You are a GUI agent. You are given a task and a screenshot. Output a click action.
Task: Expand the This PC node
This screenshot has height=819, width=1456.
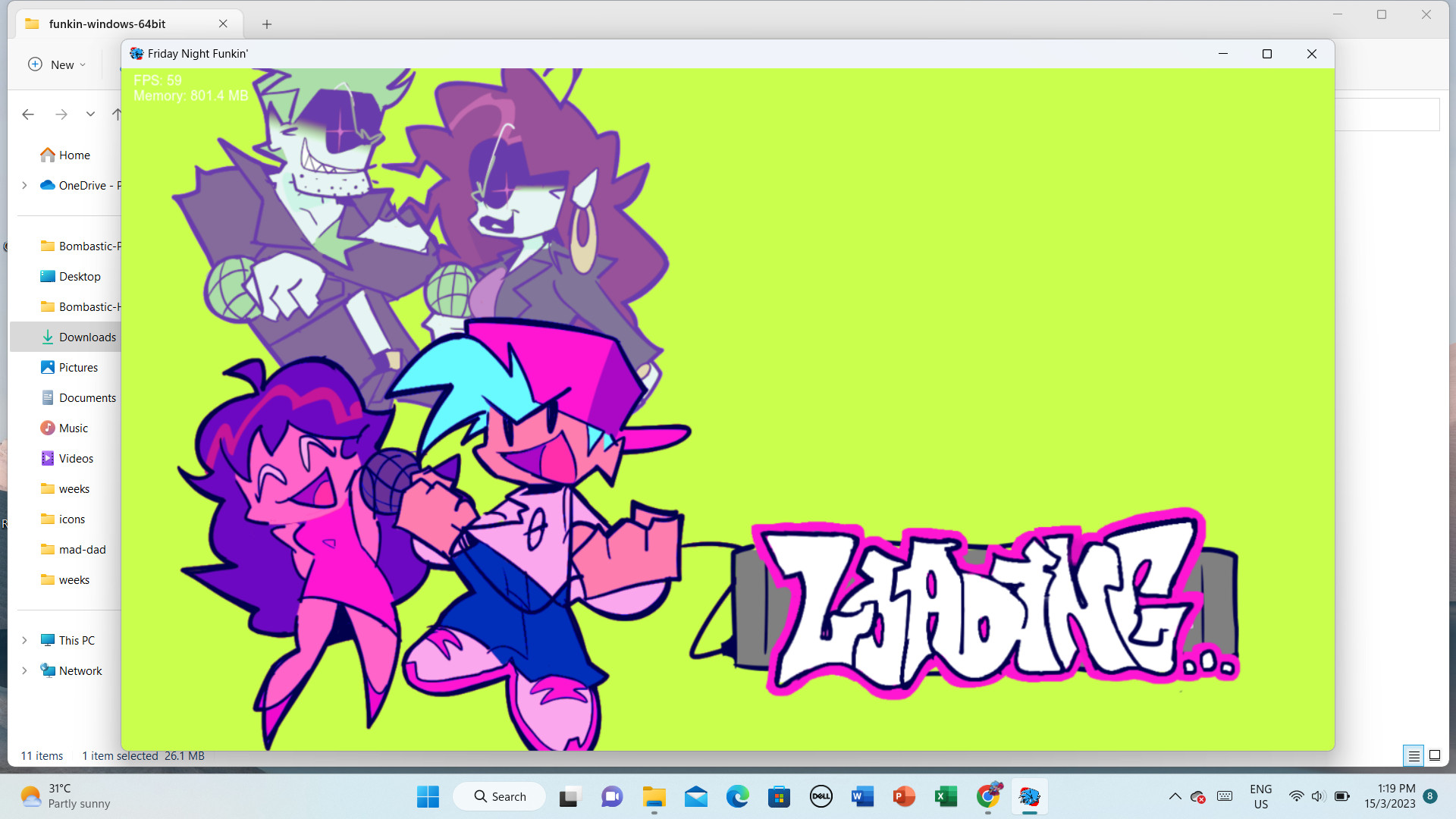[24, 640]
